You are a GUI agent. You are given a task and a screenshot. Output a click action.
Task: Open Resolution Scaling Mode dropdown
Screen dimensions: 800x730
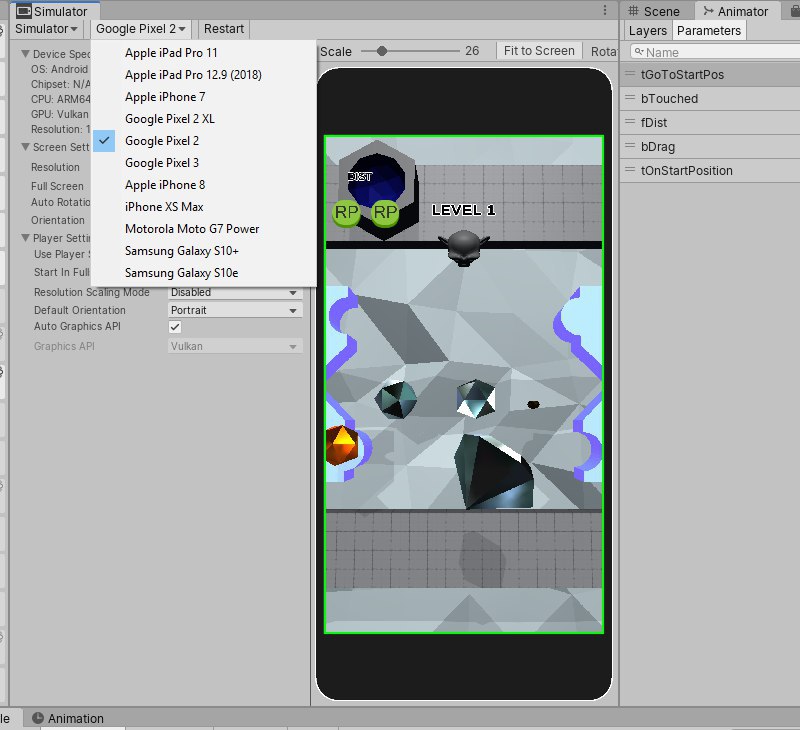235,292
